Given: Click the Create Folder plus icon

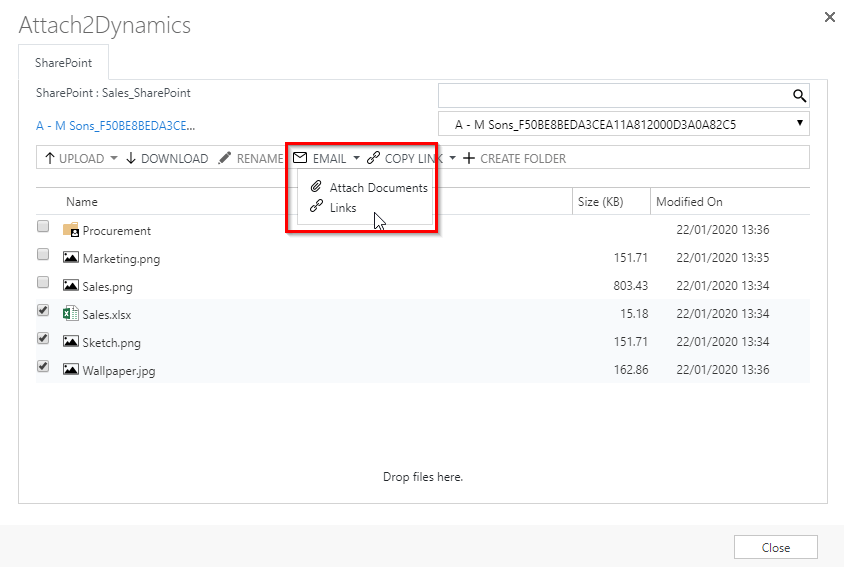Looking at the screenshot, I should 469,158.
